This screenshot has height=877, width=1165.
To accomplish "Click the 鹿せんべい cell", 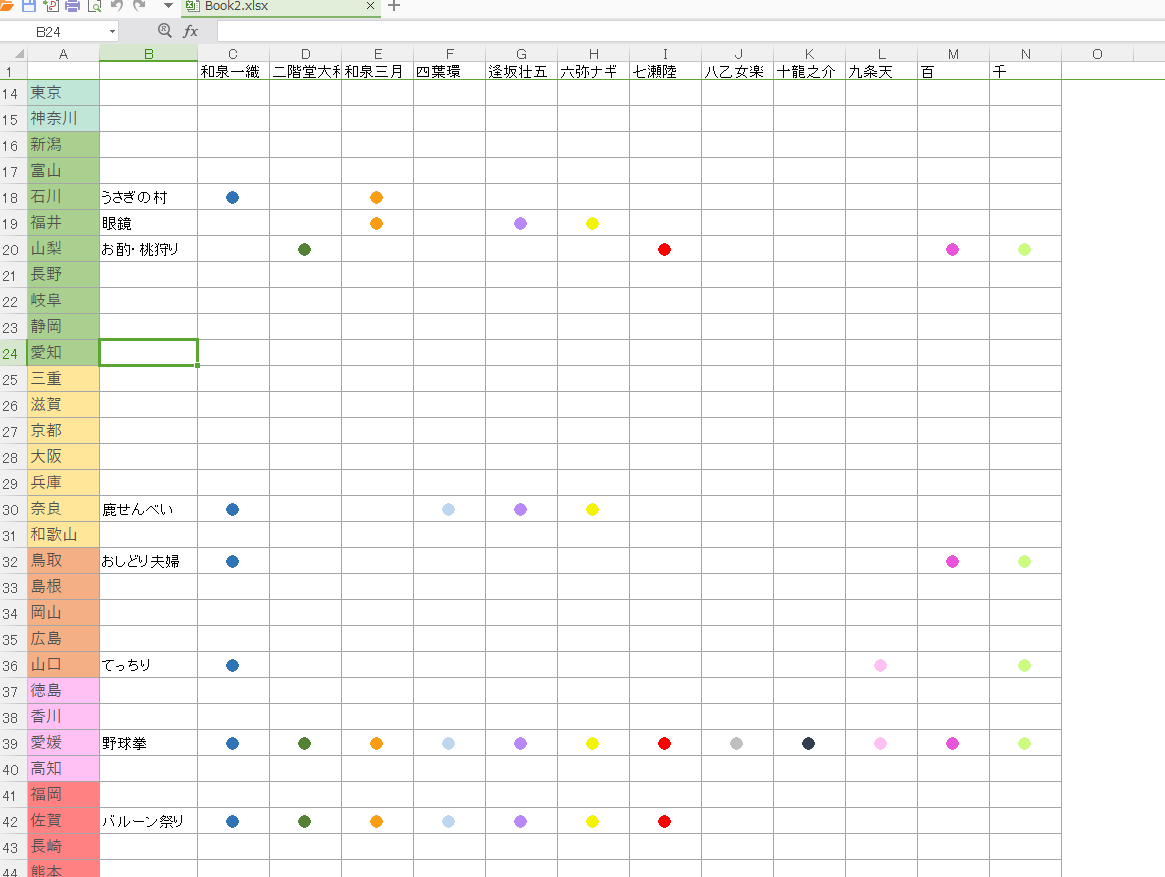I will point(149,509).
